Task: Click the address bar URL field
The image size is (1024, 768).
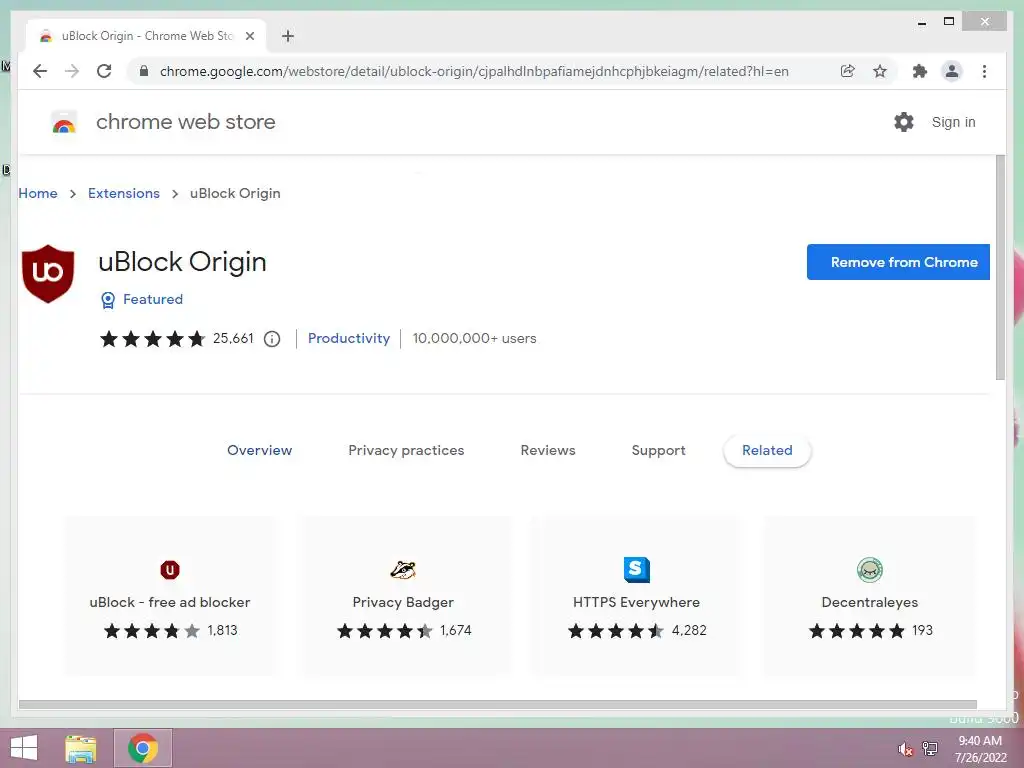Action: 474,71
